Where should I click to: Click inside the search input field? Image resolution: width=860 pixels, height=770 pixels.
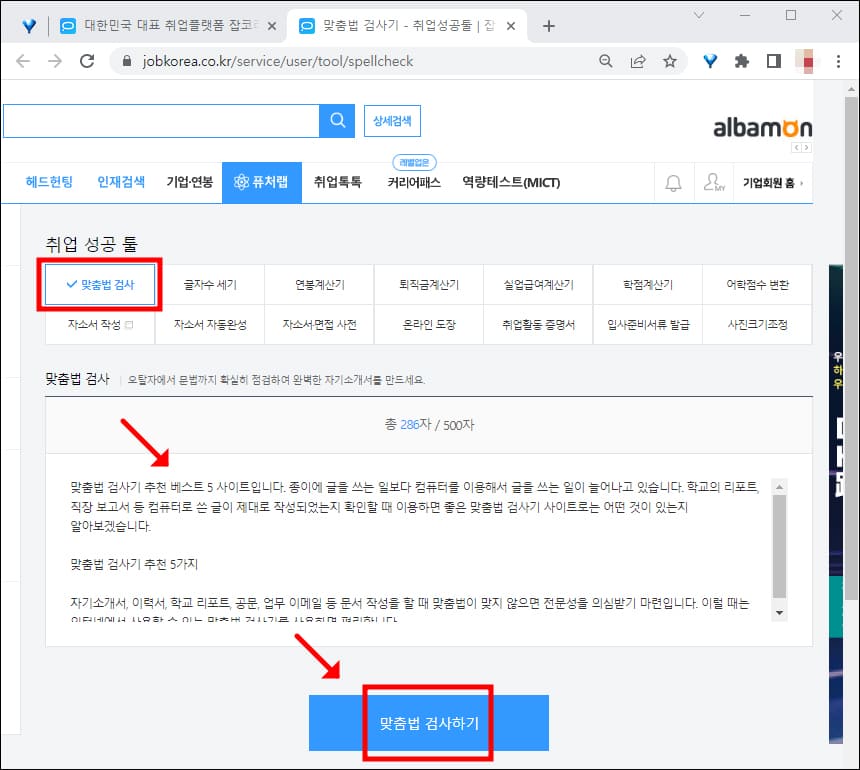(x=160, y=120)
